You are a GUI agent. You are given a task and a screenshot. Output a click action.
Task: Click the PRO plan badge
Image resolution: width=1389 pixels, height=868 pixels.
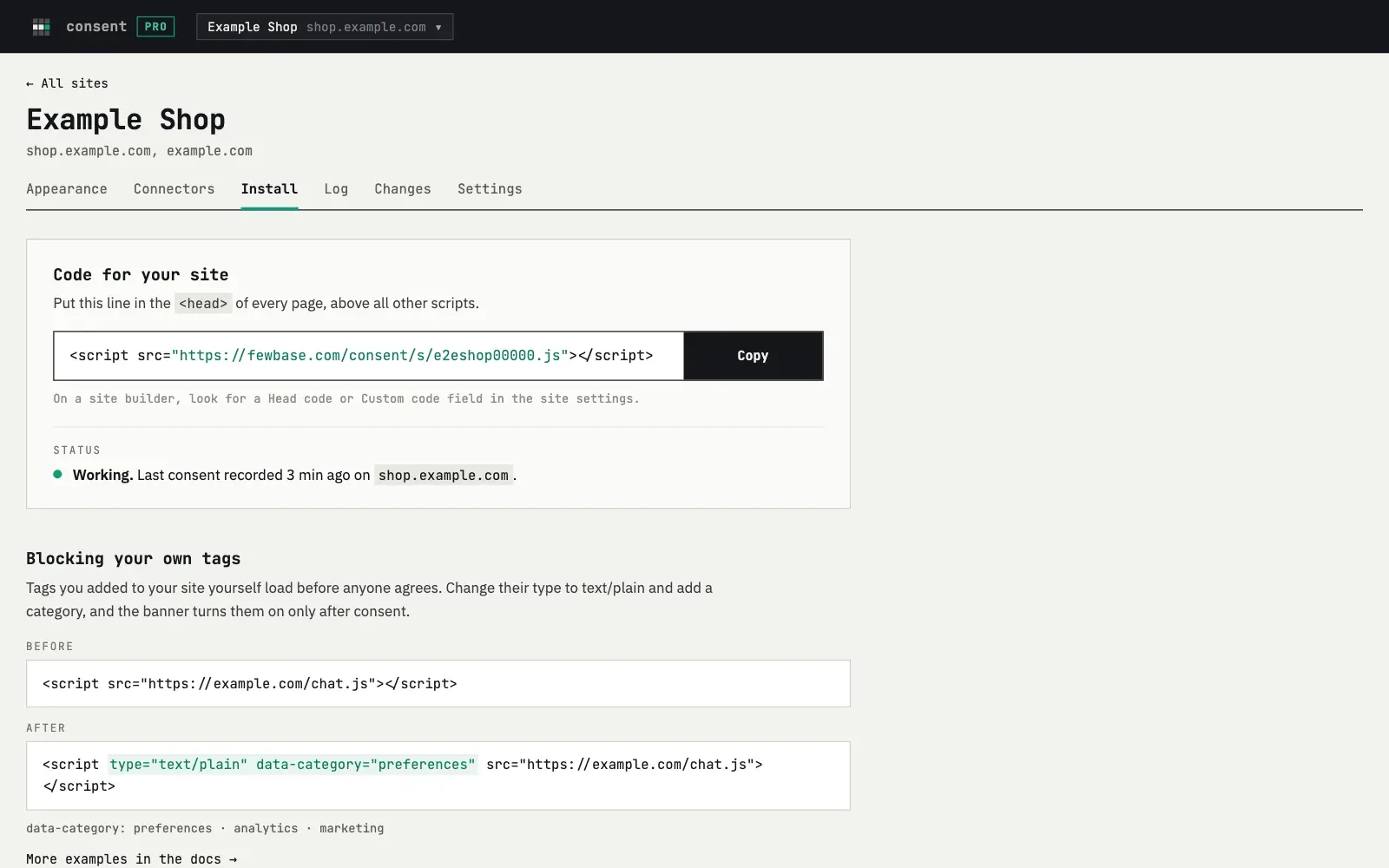[155, 27]
